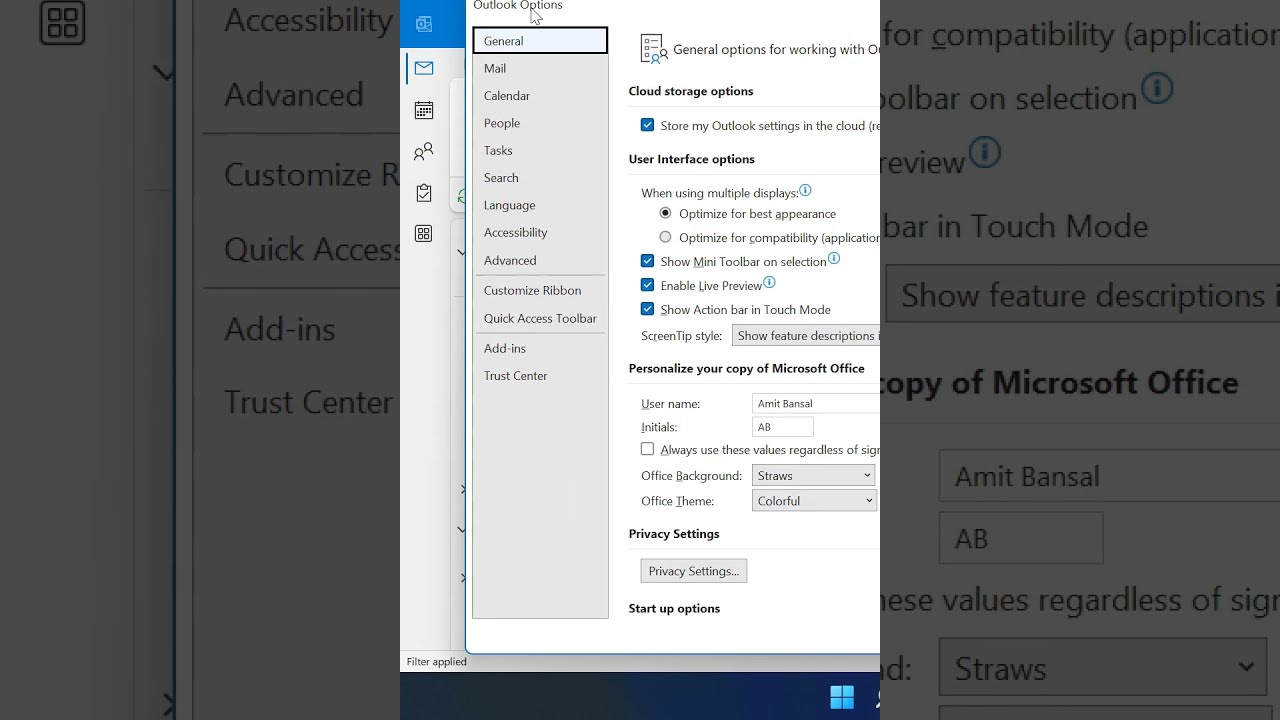Toggle Show Action bar in Touch Mode
The image size is (1280, 720).
coord(647,309)
